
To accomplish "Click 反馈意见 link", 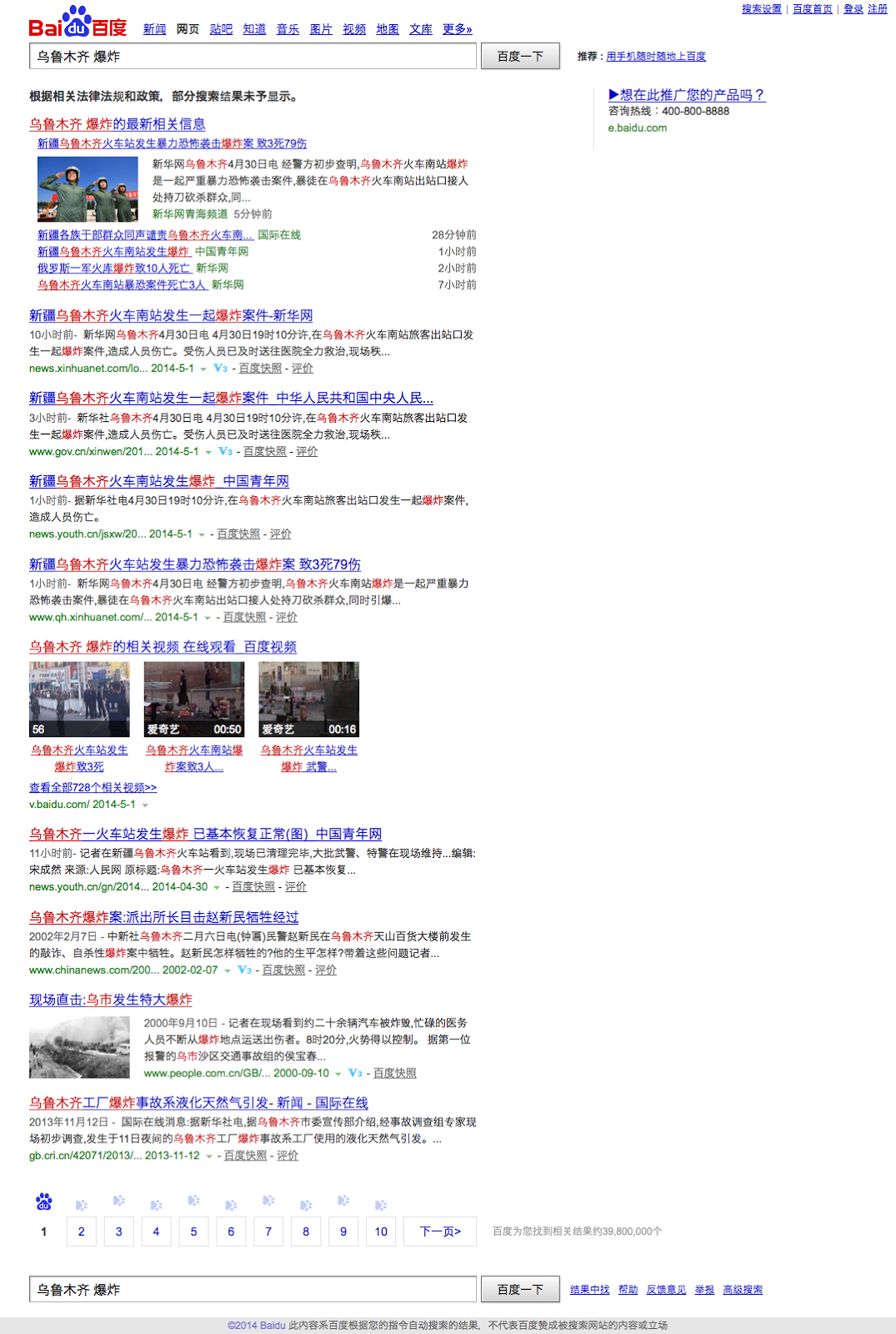I will [x=667, y=1290].
